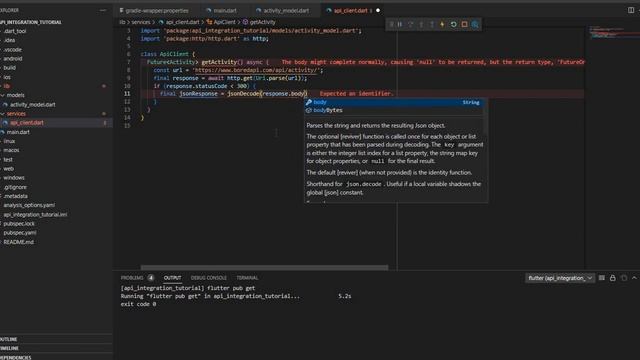This screenshot has width=640, height=360.
Task: Pause debugging in the debug toolbar
Action: point(400,24)
